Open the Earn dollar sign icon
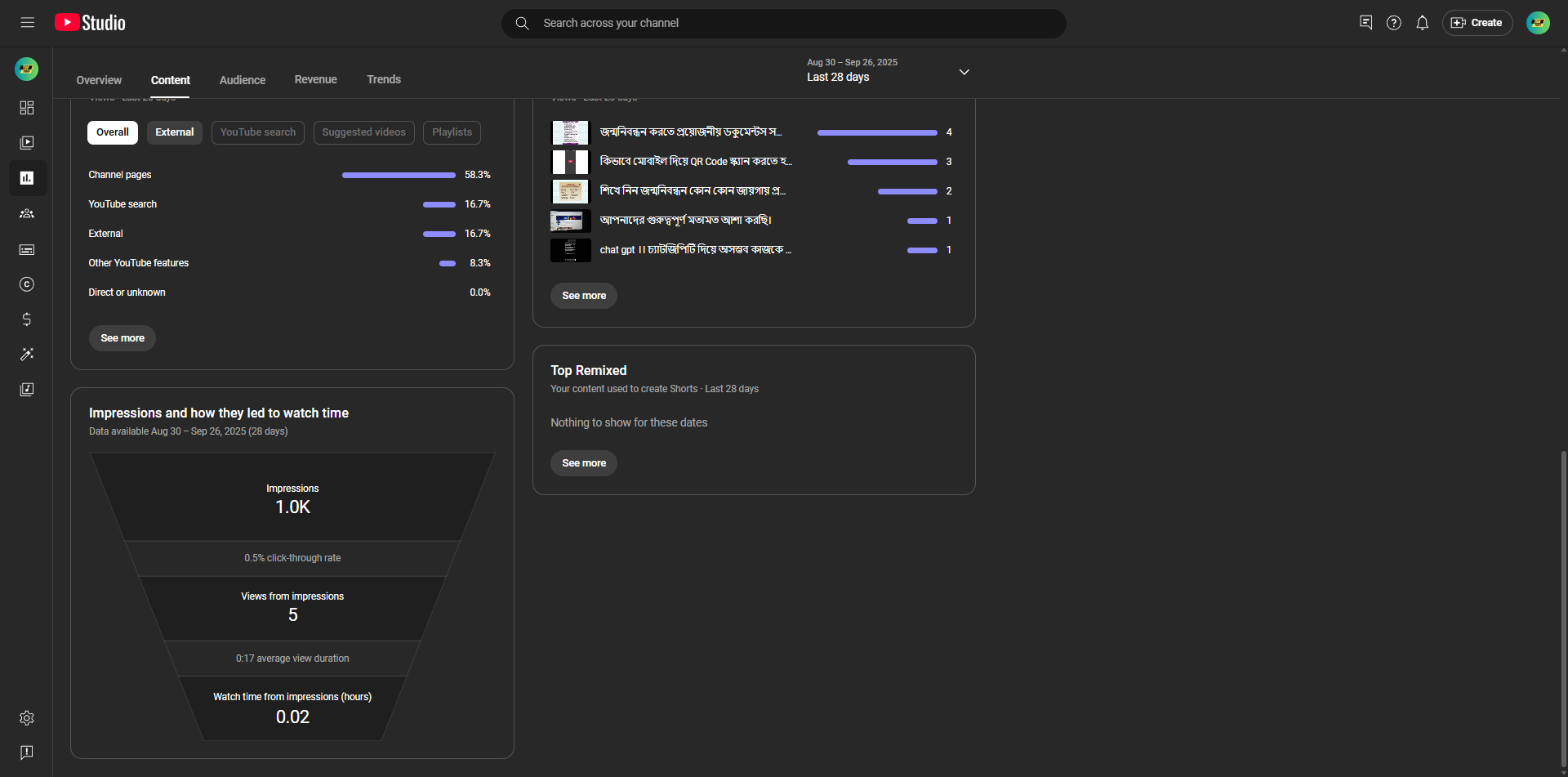This screenshot has height=777, width=1568. [27, 319]
